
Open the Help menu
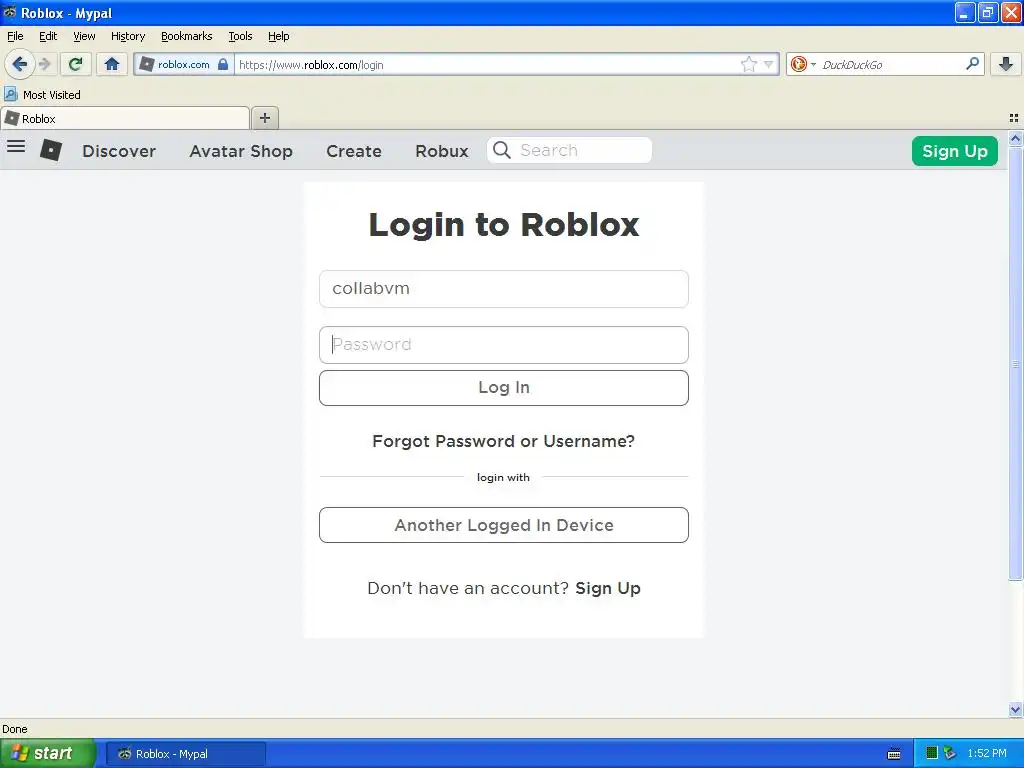(x=278, y=36)
